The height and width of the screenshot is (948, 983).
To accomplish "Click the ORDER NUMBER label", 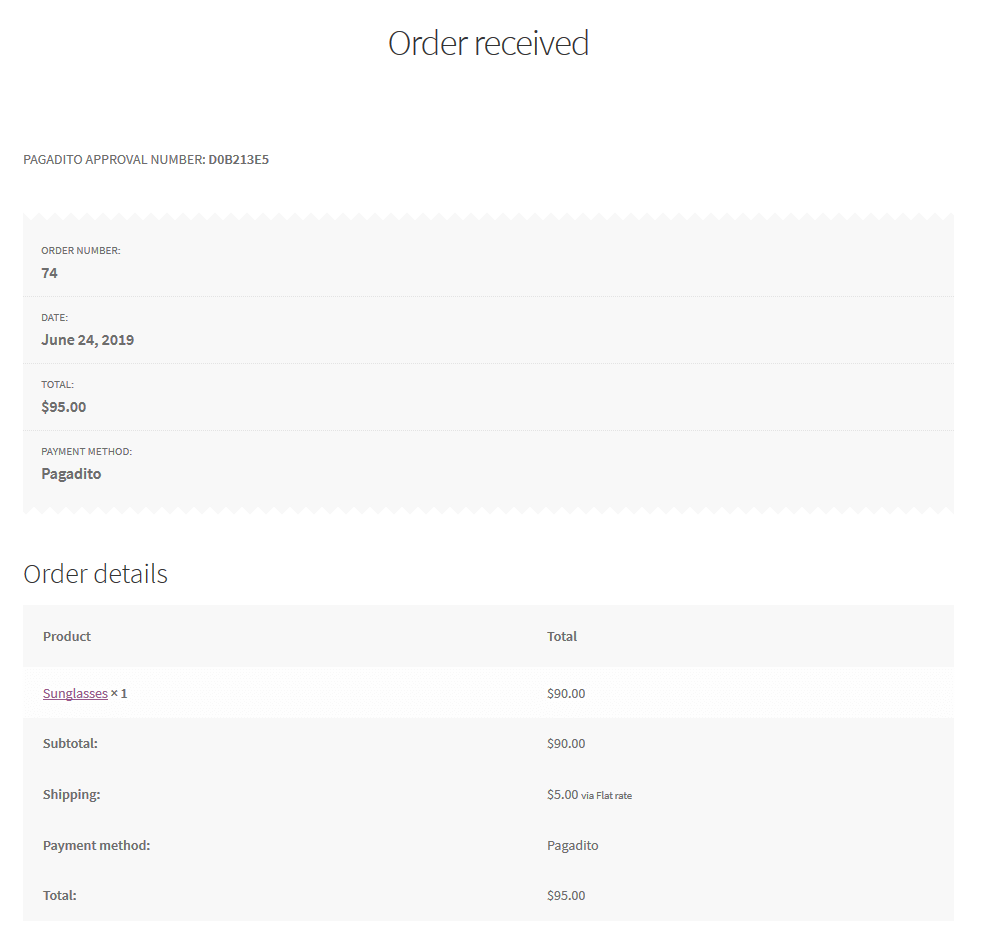I will 80,251.
